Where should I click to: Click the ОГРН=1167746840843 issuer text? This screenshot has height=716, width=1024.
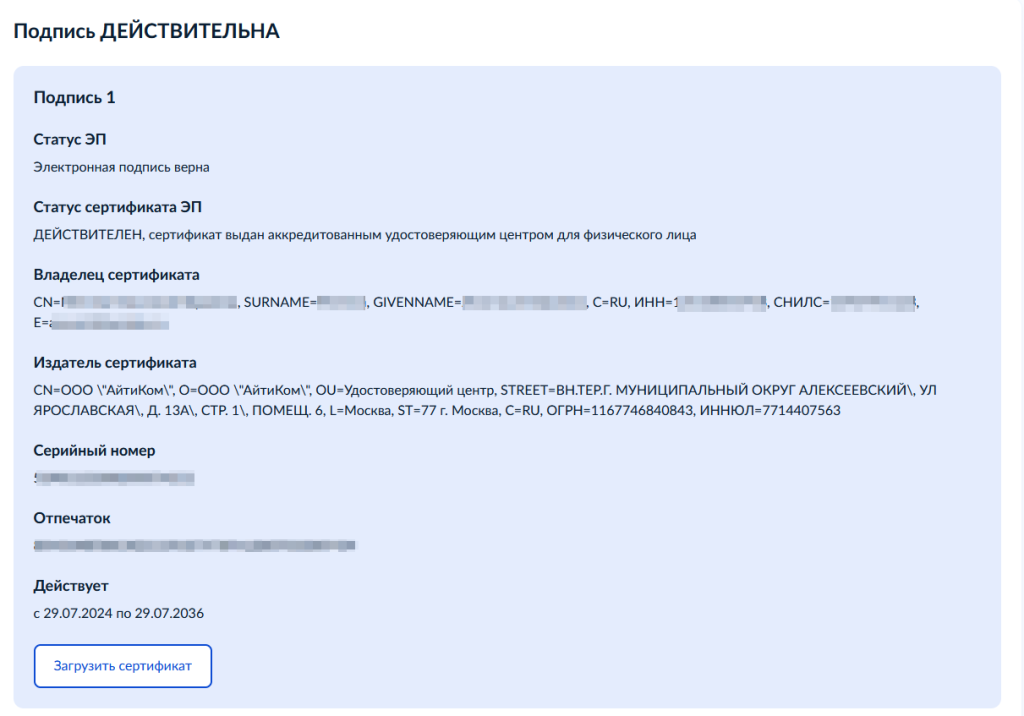[x=620, y=410]
